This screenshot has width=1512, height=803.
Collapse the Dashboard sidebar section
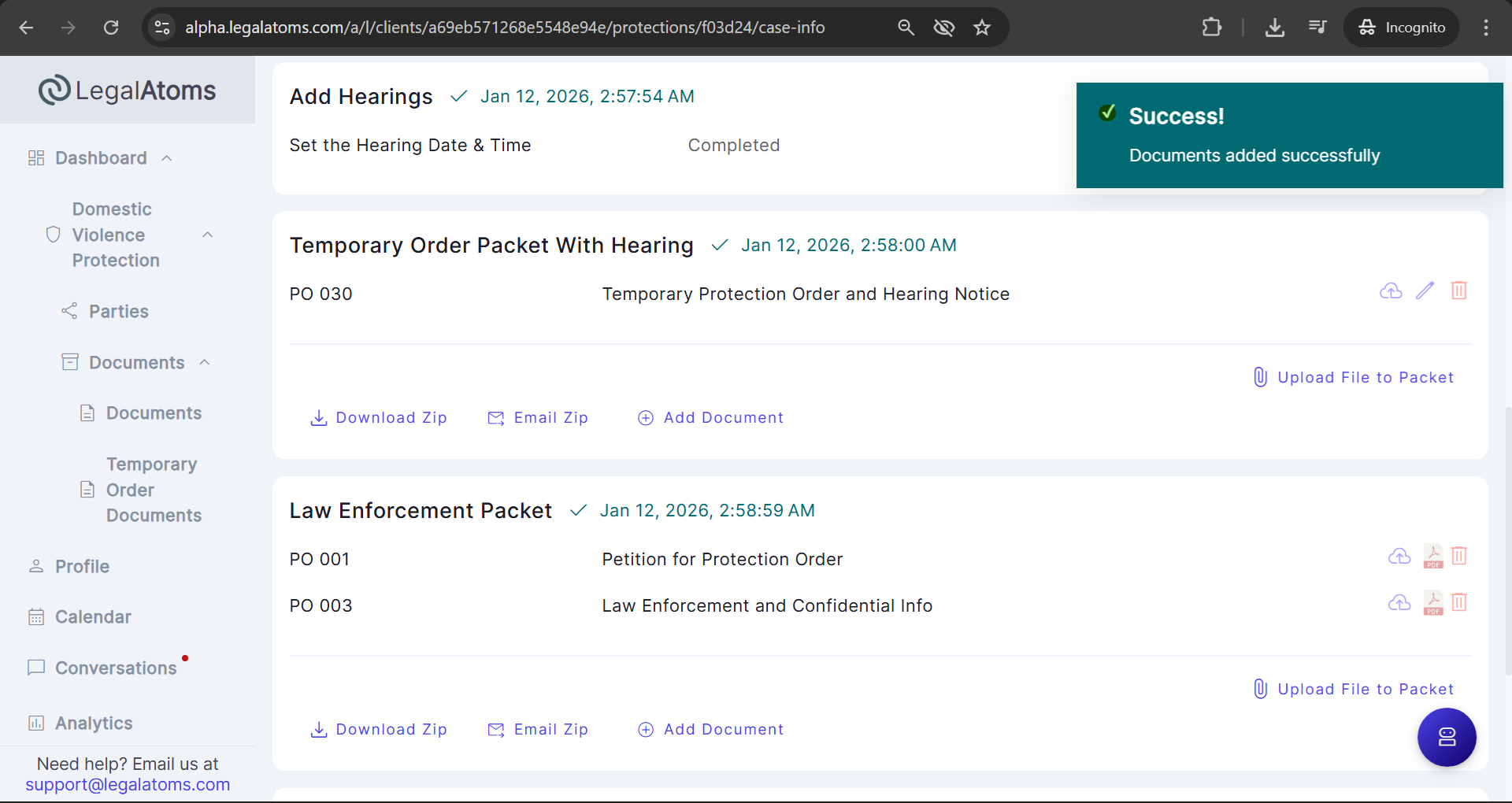tap(167, 158)
